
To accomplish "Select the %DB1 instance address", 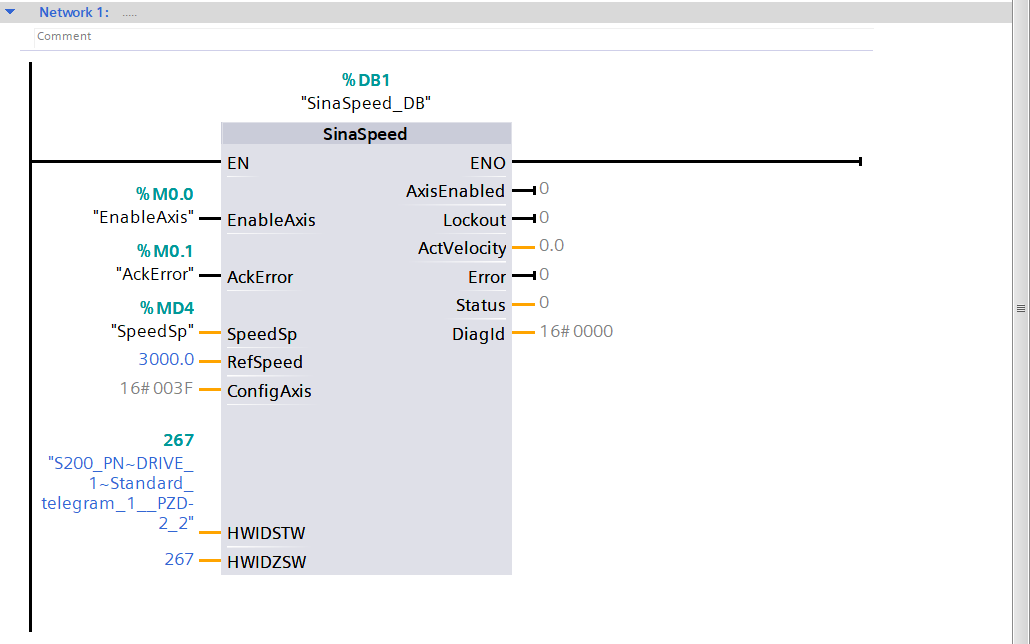I will [366, 80].
